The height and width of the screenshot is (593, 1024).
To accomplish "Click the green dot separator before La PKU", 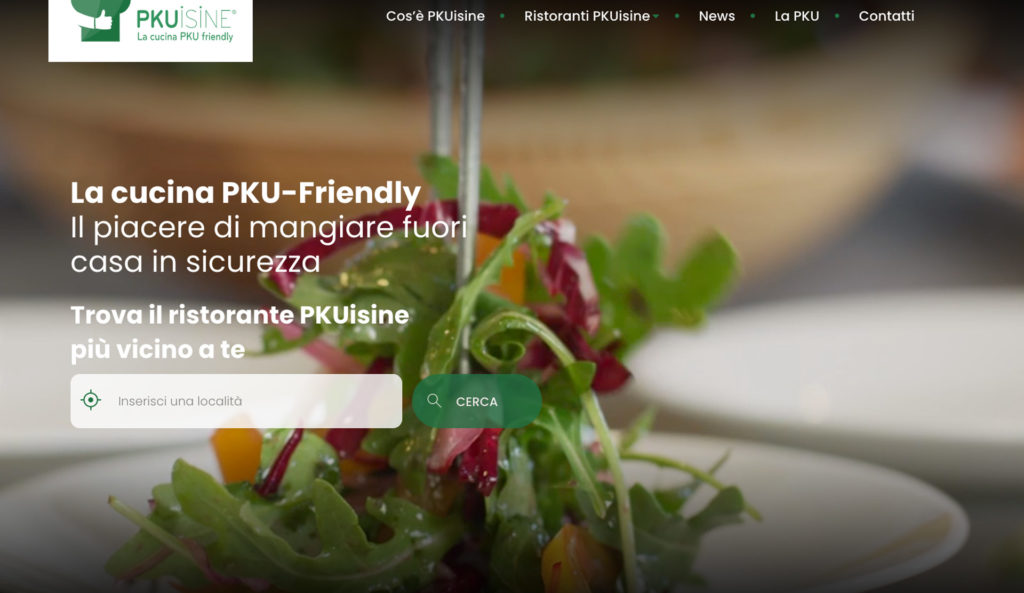I will pos(753,16).
